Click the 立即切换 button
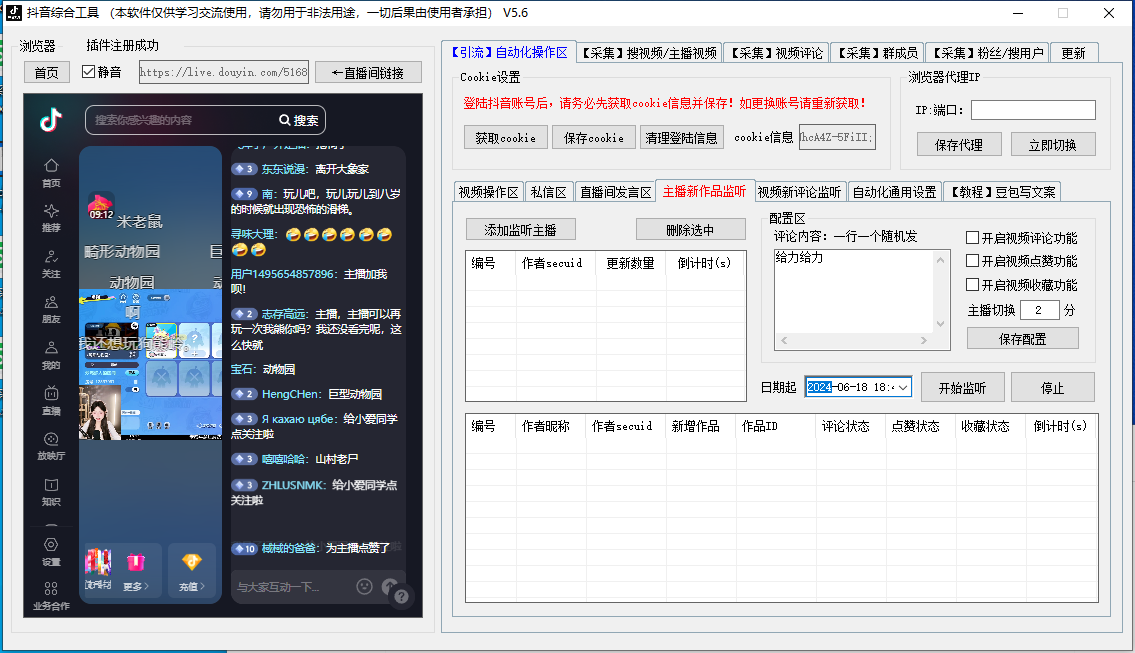 1052,144
